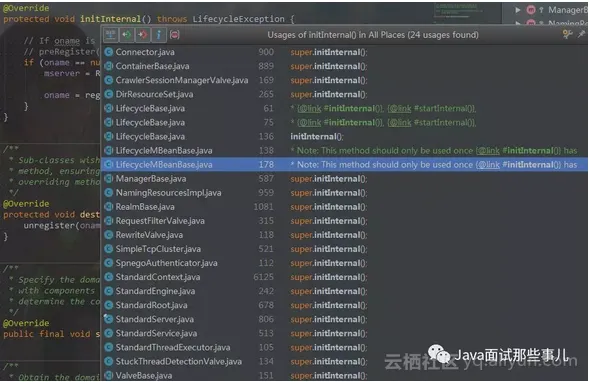Click the 'throws' keyword in the editor
This screenshot has height=382, width=589.
(x=172, y=19)
